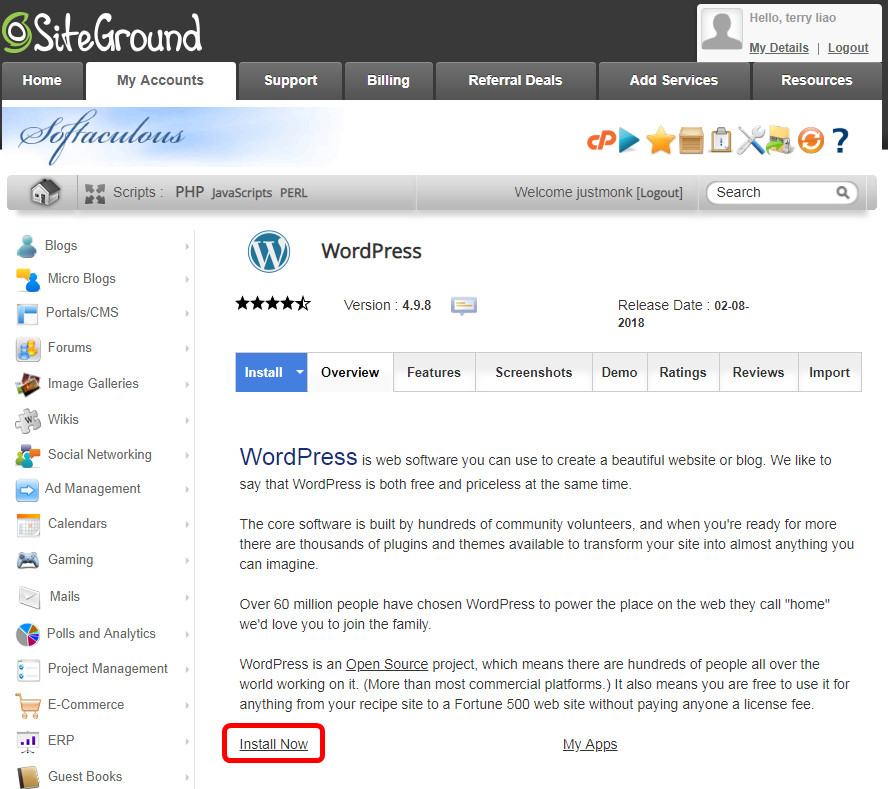The width and height of the screenshot is (888, 789).
Task: Open the Screenshots tab
Action: pos(533,372)
